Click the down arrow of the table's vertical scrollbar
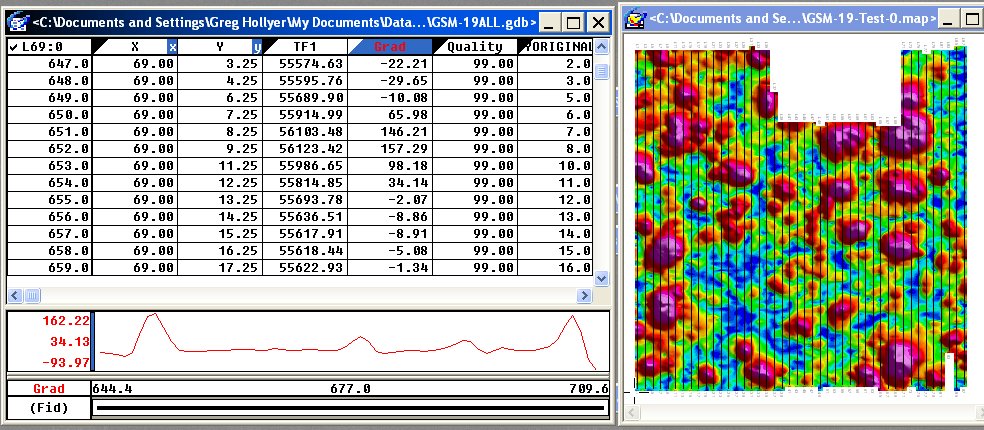 602,279
